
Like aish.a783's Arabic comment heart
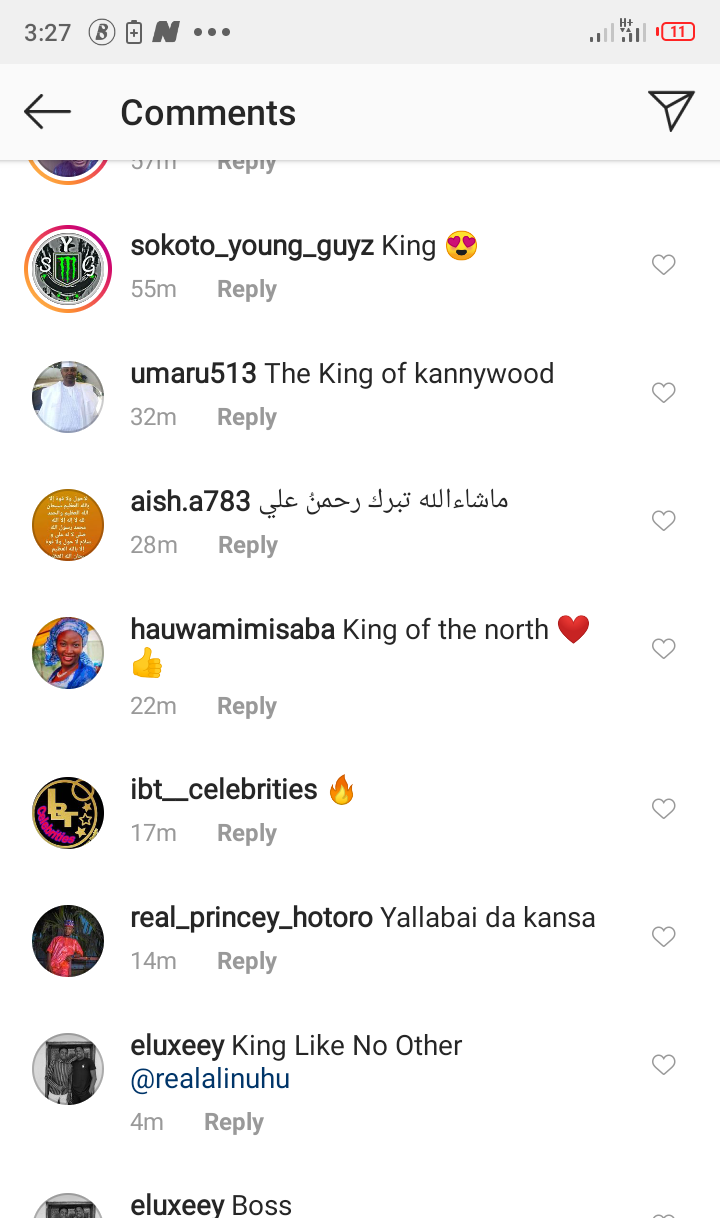[663, 521]
